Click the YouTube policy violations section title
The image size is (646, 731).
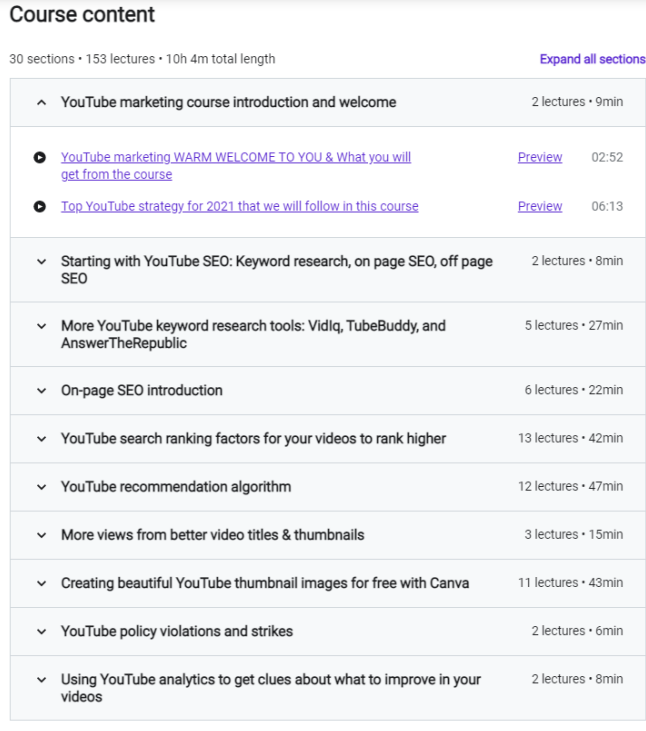click(176, 631)
